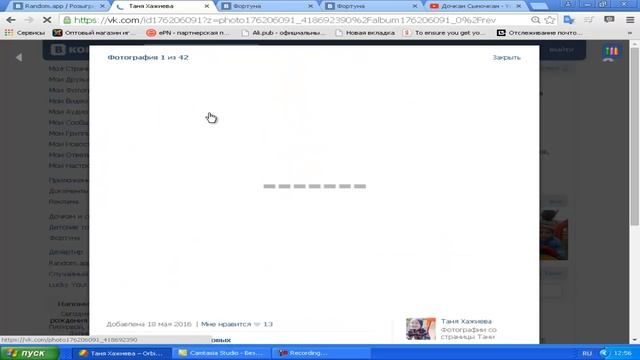This screenshot has height=360, width=640.
Task: Open the Ali.pub bookmark
Action: (283, 33)
